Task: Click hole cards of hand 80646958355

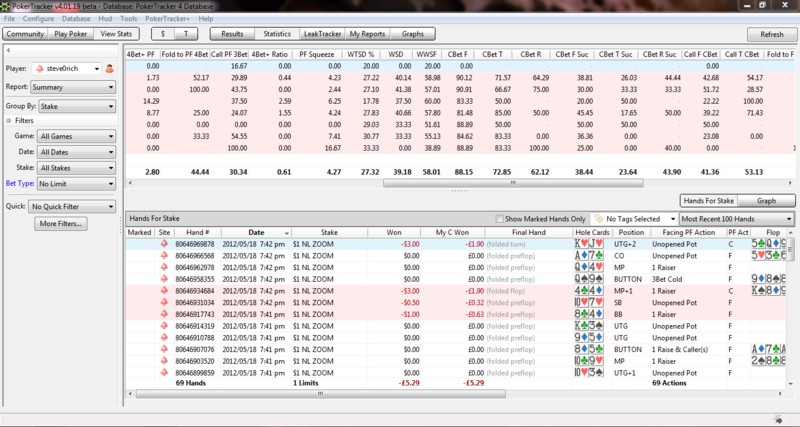Action: 589,279
